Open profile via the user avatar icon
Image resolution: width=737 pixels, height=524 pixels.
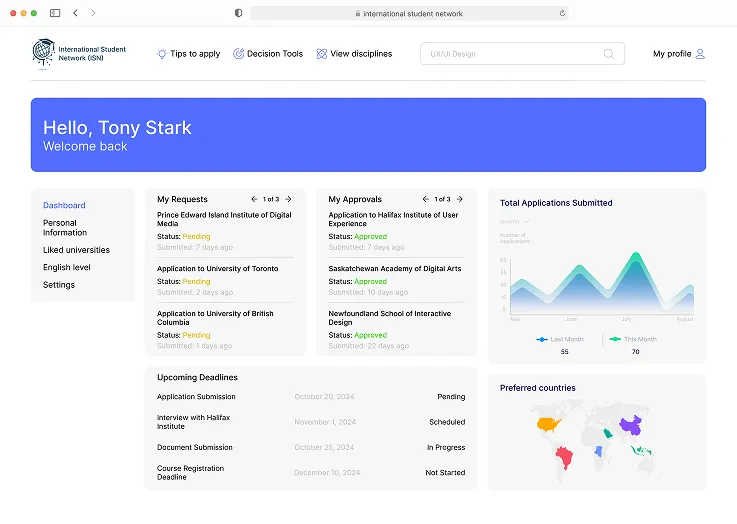(700, 54)
